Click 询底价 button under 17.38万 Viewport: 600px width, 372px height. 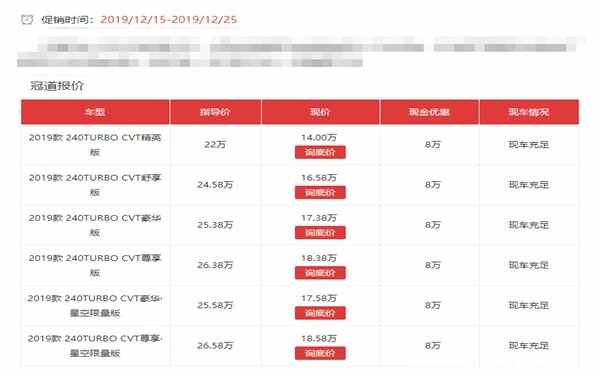point(320,233)
